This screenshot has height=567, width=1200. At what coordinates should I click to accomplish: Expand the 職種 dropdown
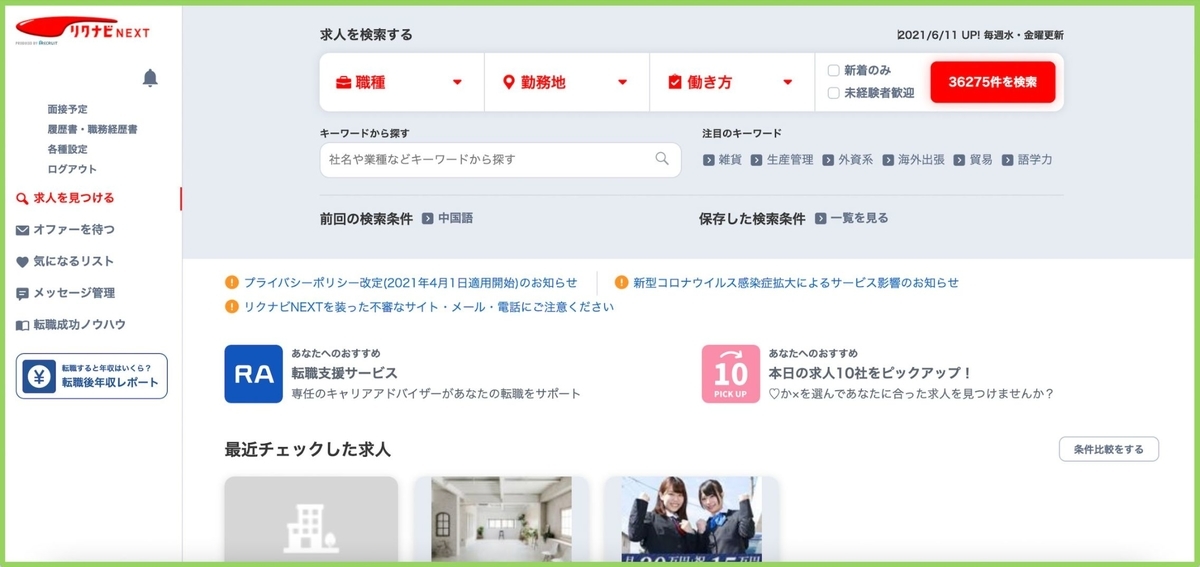(x=401, y=82)
